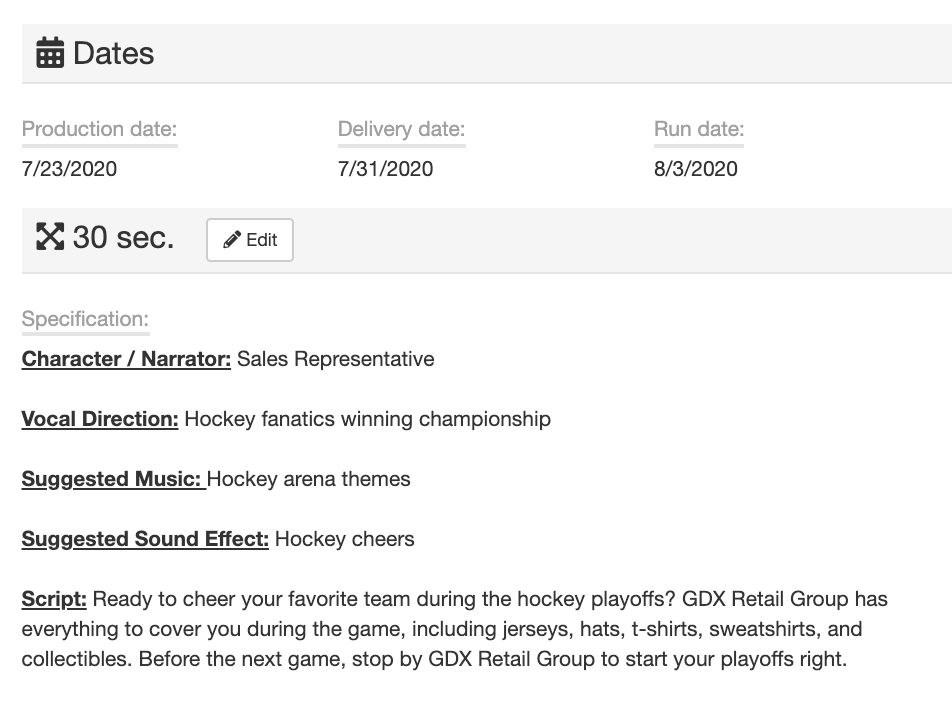Select the production date value 7/23/2020

pos(69,168)
